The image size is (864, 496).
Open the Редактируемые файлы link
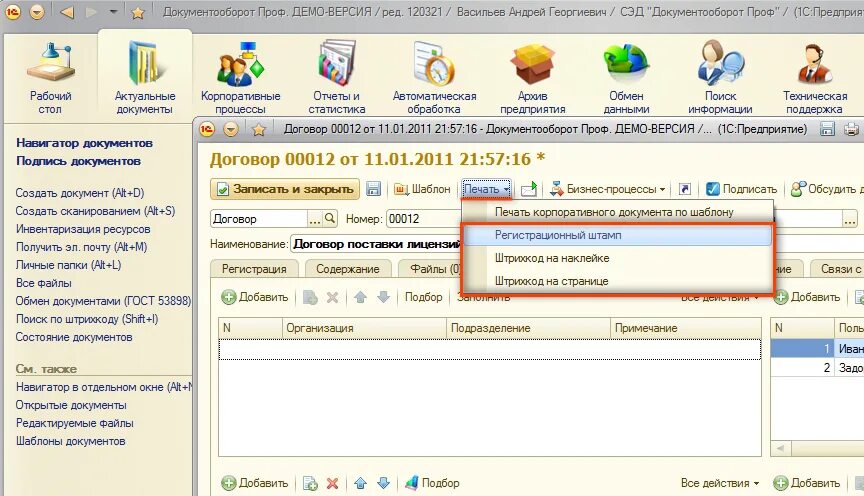click(x=74, y=423)
